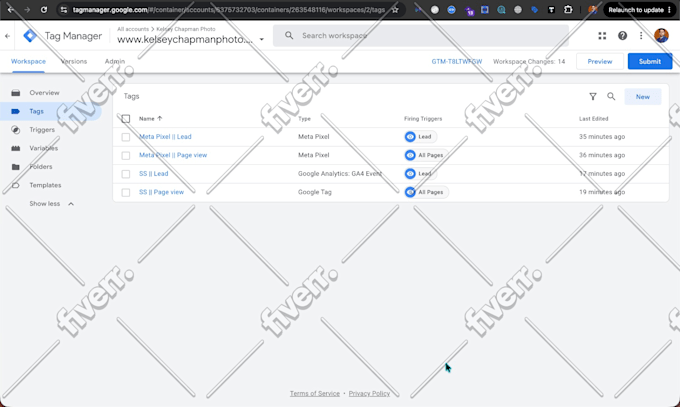Open Triggers in the sidebar
Image resolution: width=680 pixels, height=407 pixels.
pyautogui.click(x=42, y=130)
